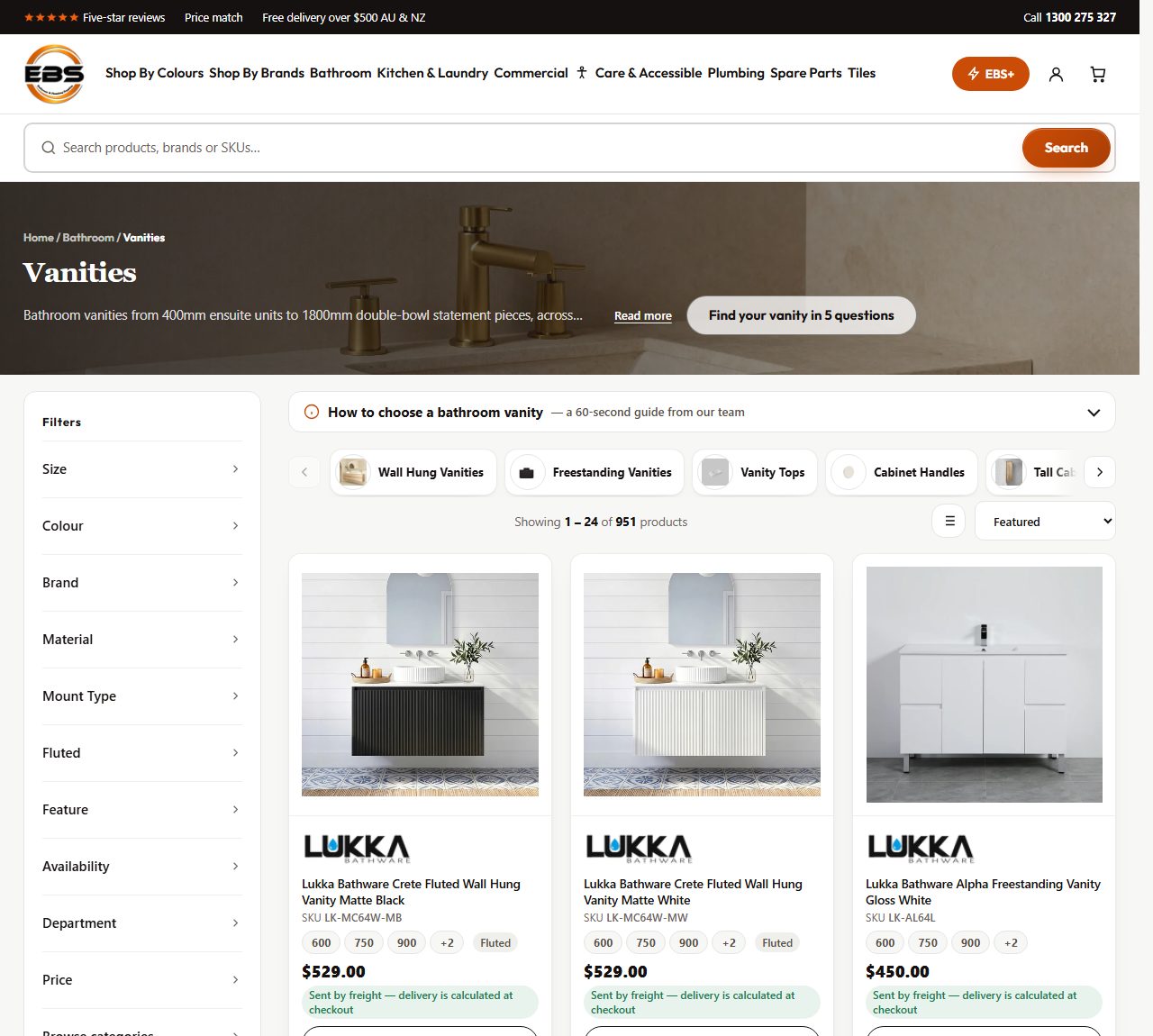Open the Plumbing menu
This screenshot has height=1036, width=1153.
[736, 73]
